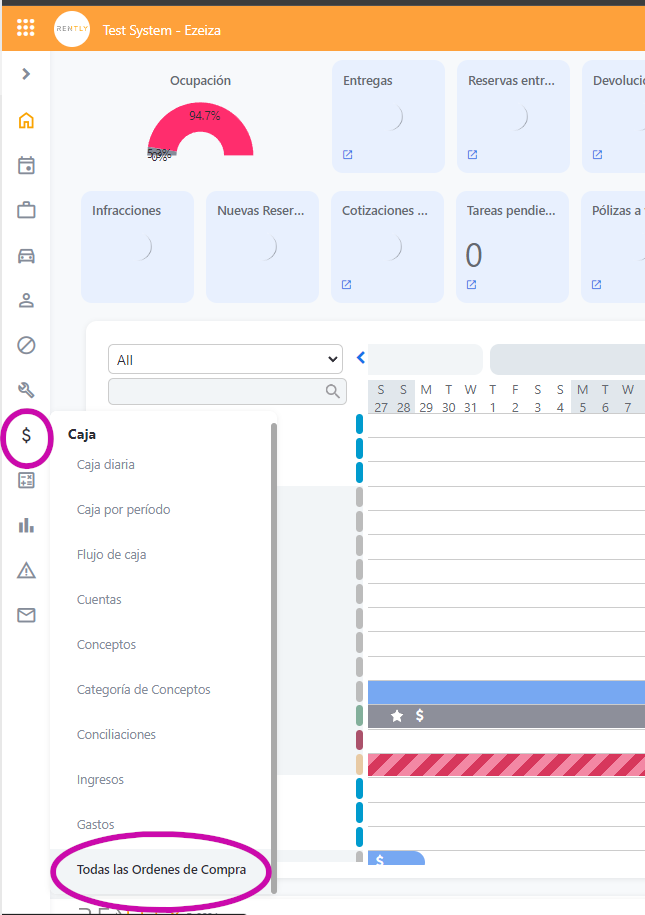Click the person customers icon

(x=26, y=300)
